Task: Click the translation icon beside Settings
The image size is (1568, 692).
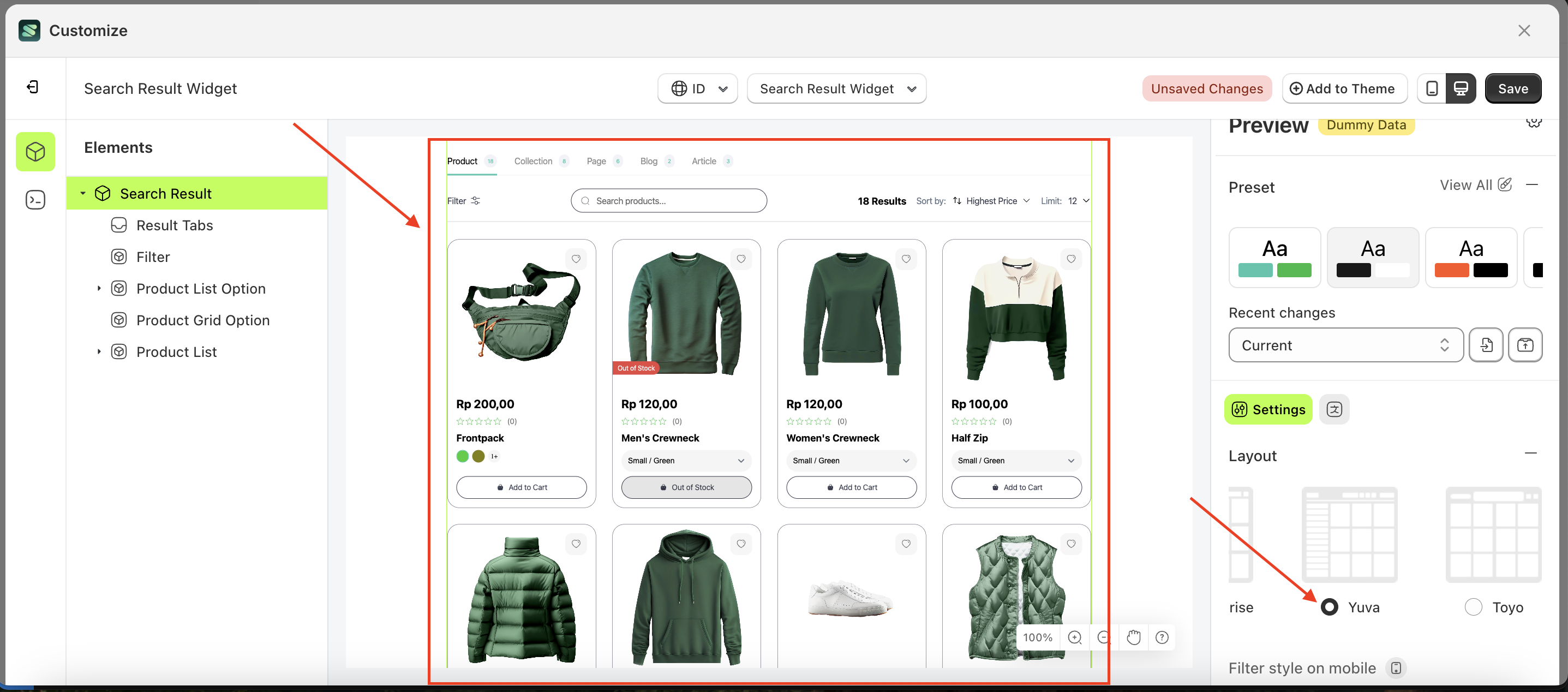Action: click(1333, 410)
